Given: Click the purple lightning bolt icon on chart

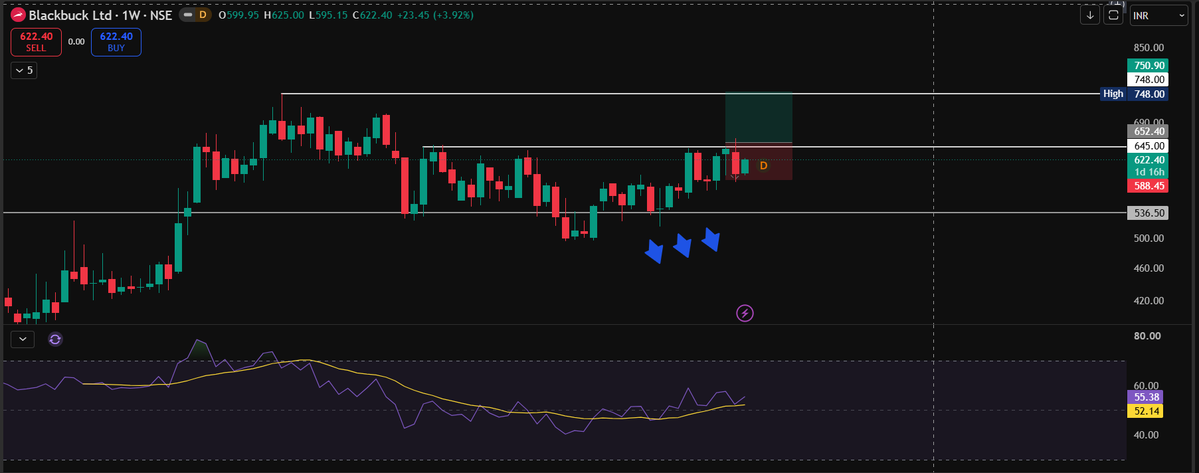Looking at the screenshot, I should [x=745, y=313].
